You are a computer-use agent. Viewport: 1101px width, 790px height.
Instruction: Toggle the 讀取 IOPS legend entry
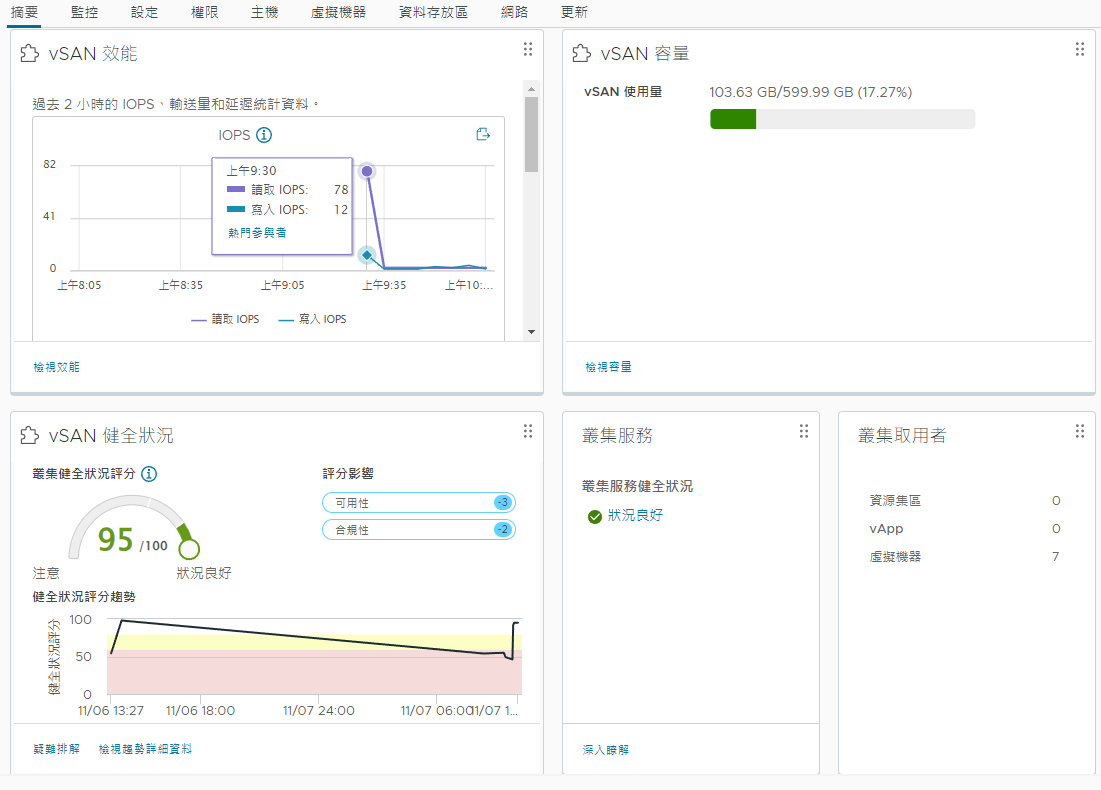[225, 319]
